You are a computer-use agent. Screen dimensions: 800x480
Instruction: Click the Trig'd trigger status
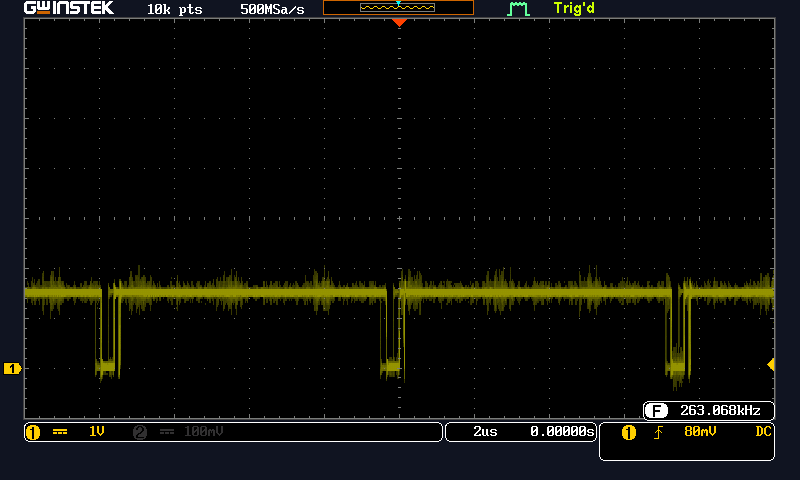coord(574,8)
